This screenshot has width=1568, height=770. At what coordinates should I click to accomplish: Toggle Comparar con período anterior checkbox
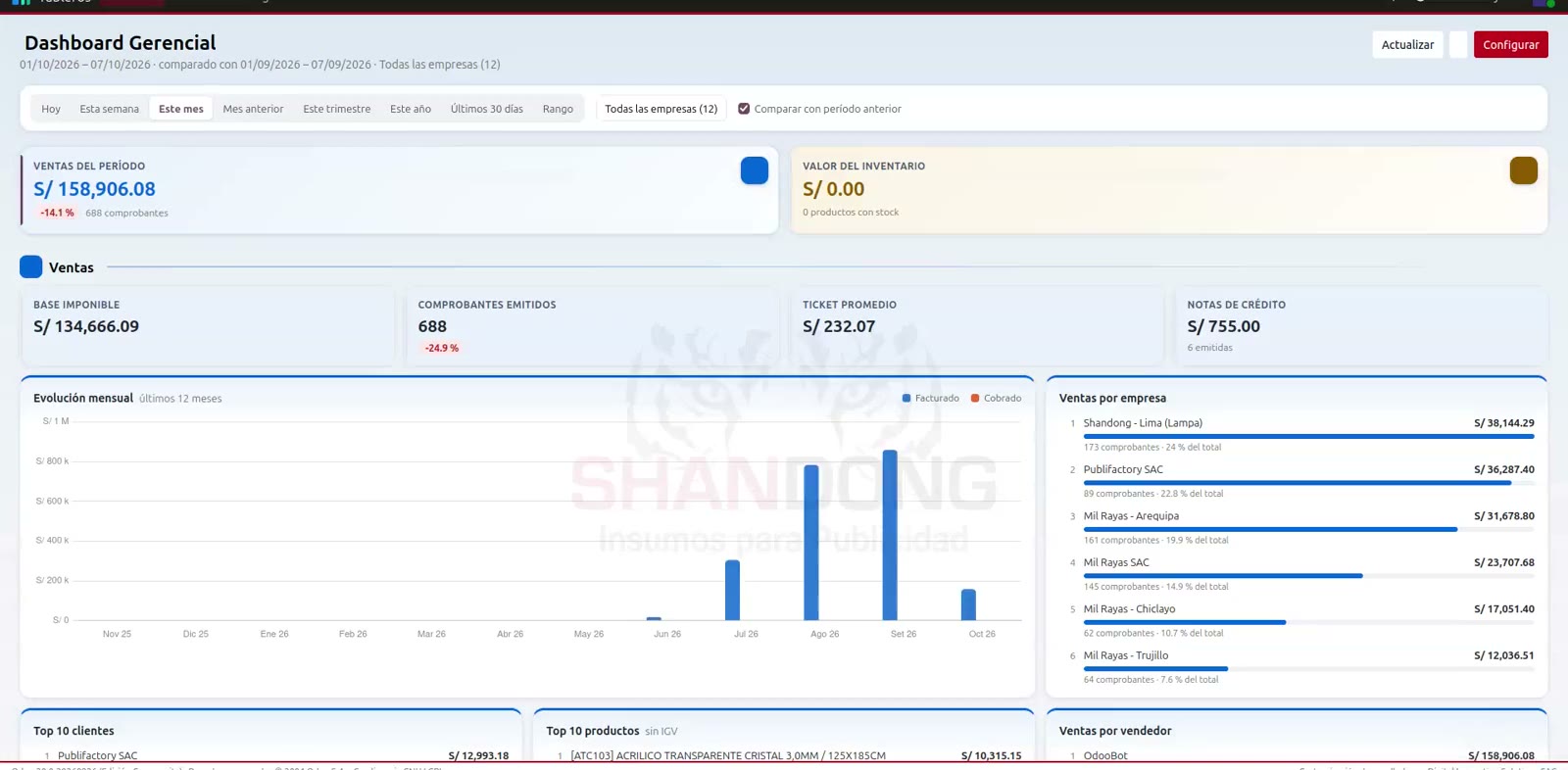744,109
